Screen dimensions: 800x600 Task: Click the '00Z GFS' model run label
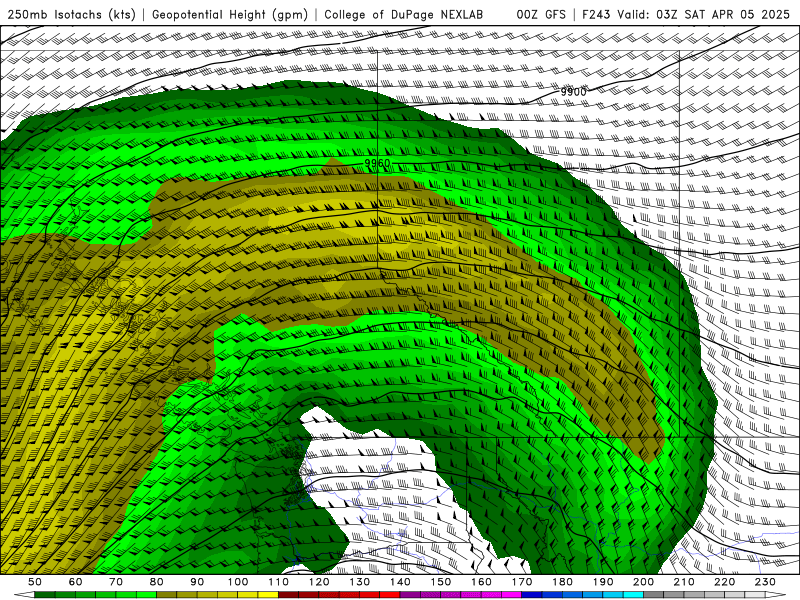[x=541, y=14]
